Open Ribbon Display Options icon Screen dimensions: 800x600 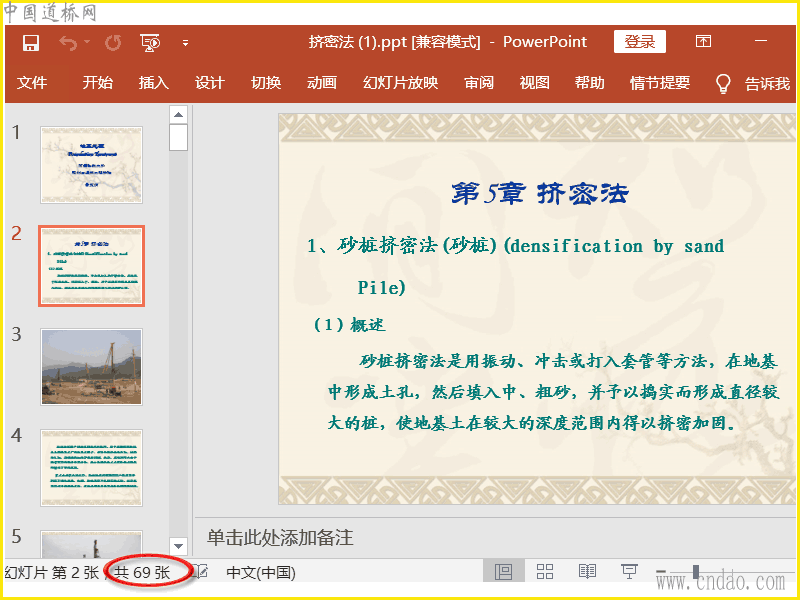coord(703,41)
